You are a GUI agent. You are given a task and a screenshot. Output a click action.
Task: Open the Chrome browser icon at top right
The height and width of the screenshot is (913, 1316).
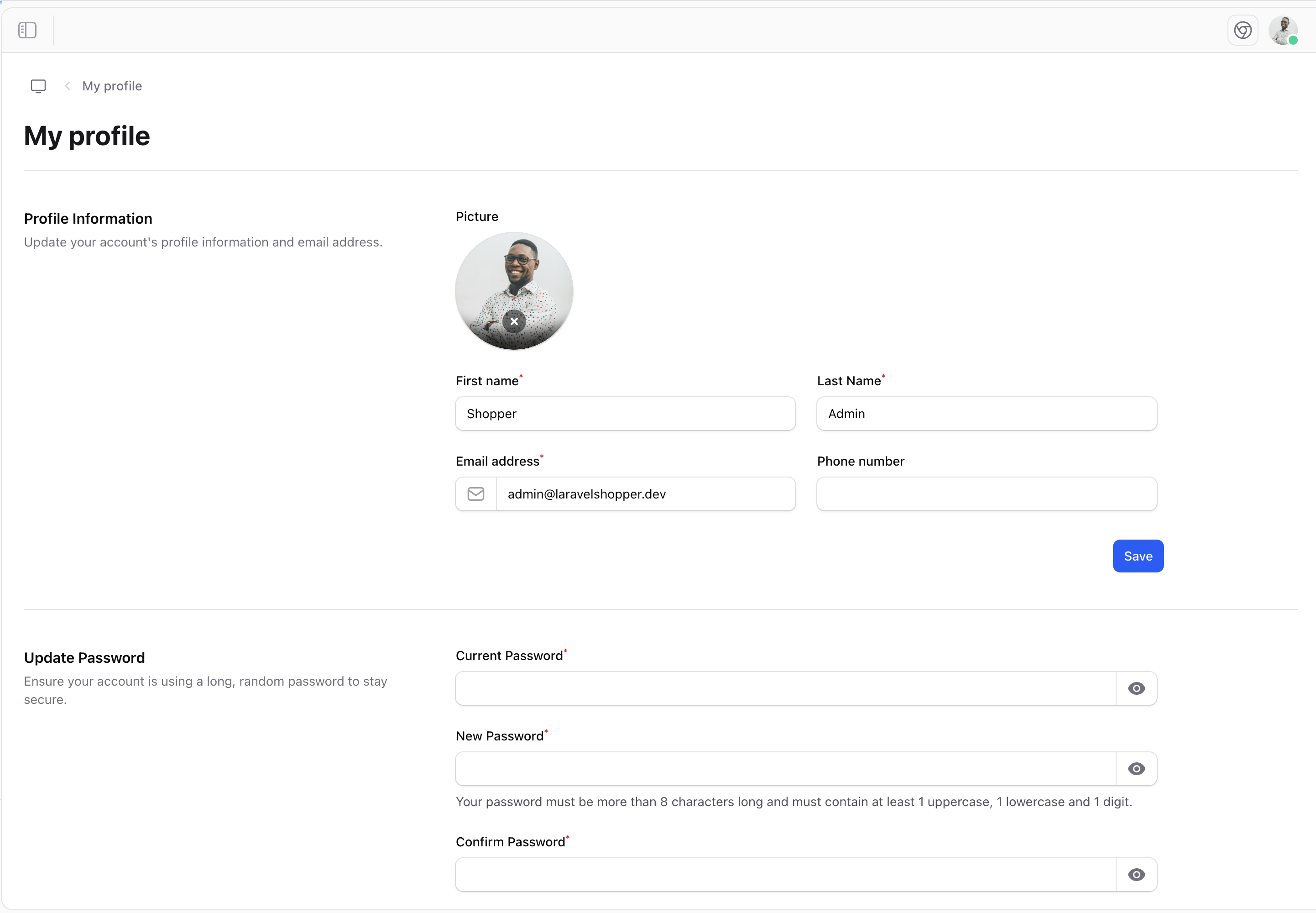[1242, 30]
